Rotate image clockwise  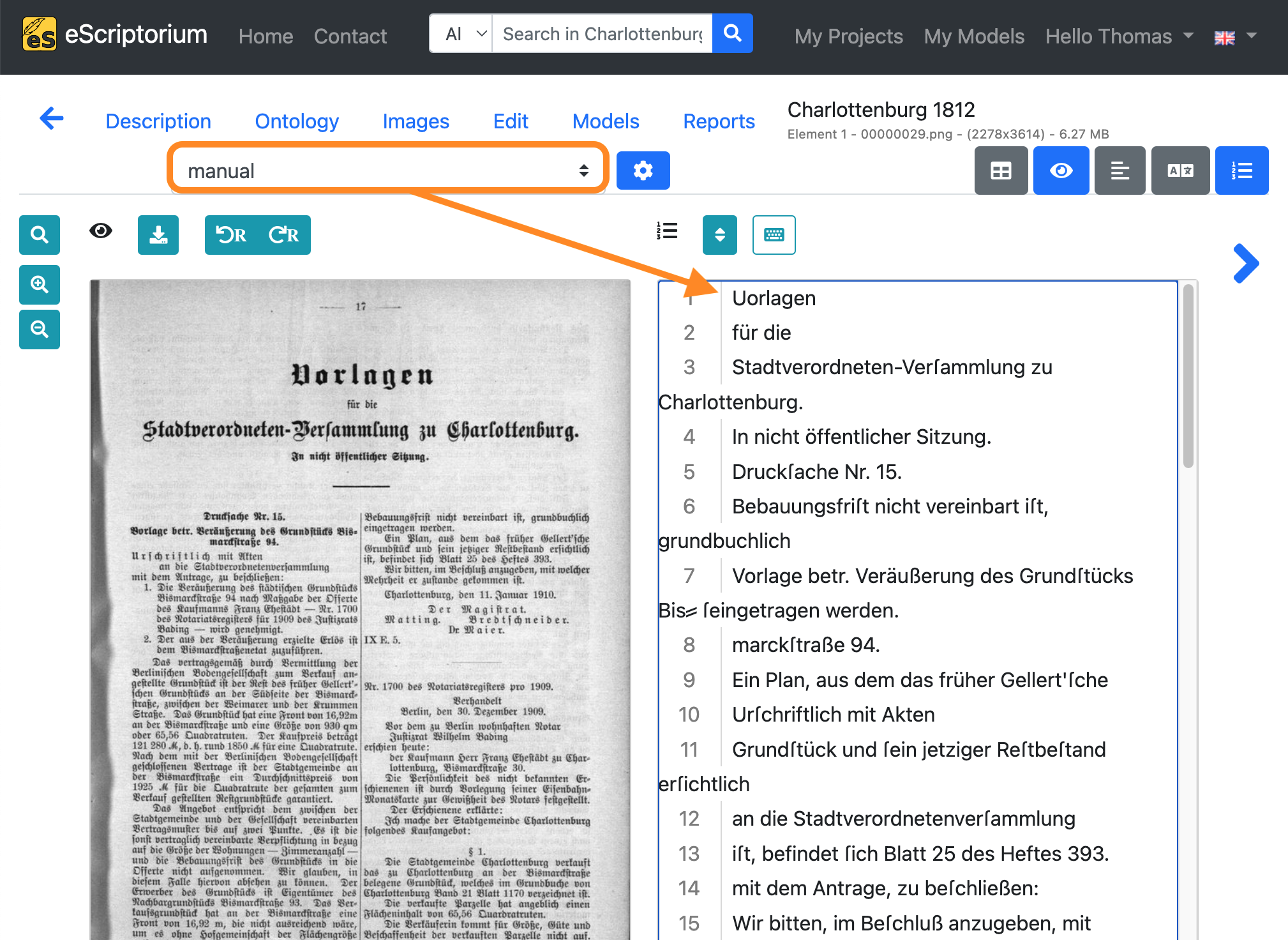click(284, 235)
